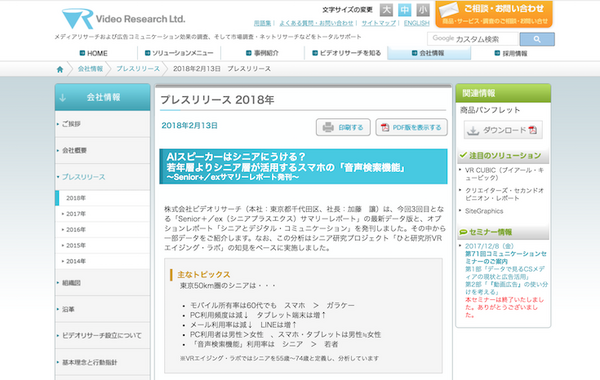The width and height of the screenshot is (600, 380).
Task: Select 2015年 press releases
Action: [103, 245]
